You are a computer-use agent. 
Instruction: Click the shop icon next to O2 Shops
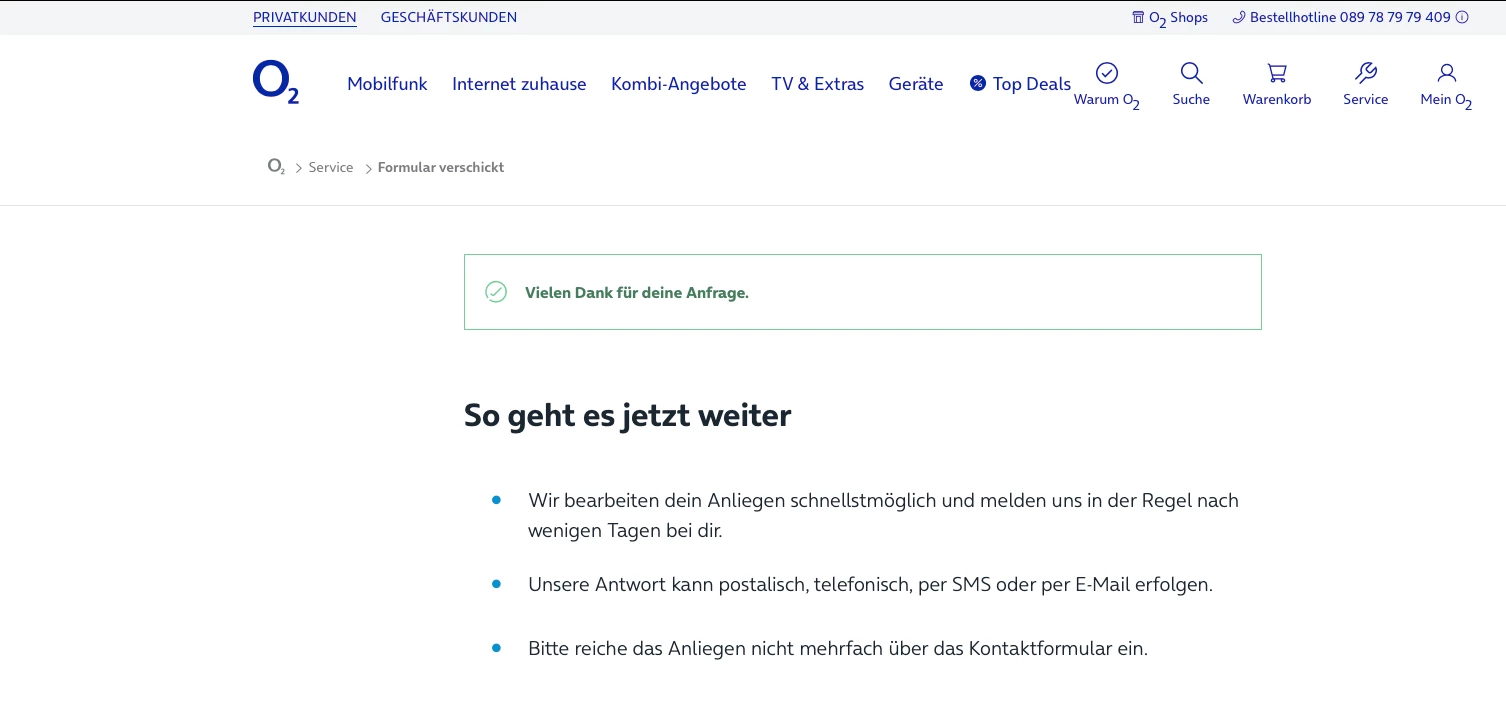1138,17
